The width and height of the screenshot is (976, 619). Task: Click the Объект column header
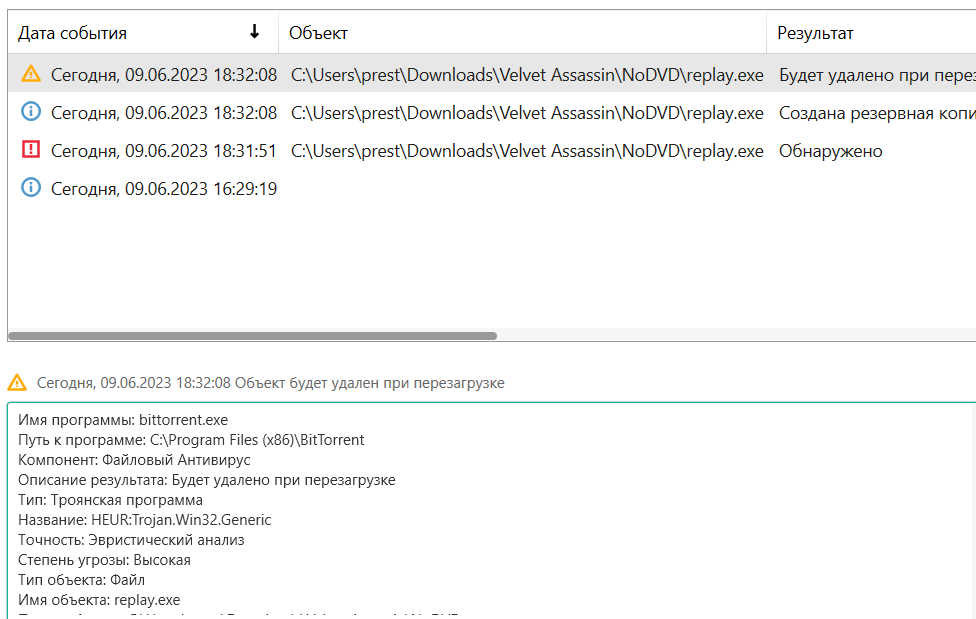click(x=318, y=33)
